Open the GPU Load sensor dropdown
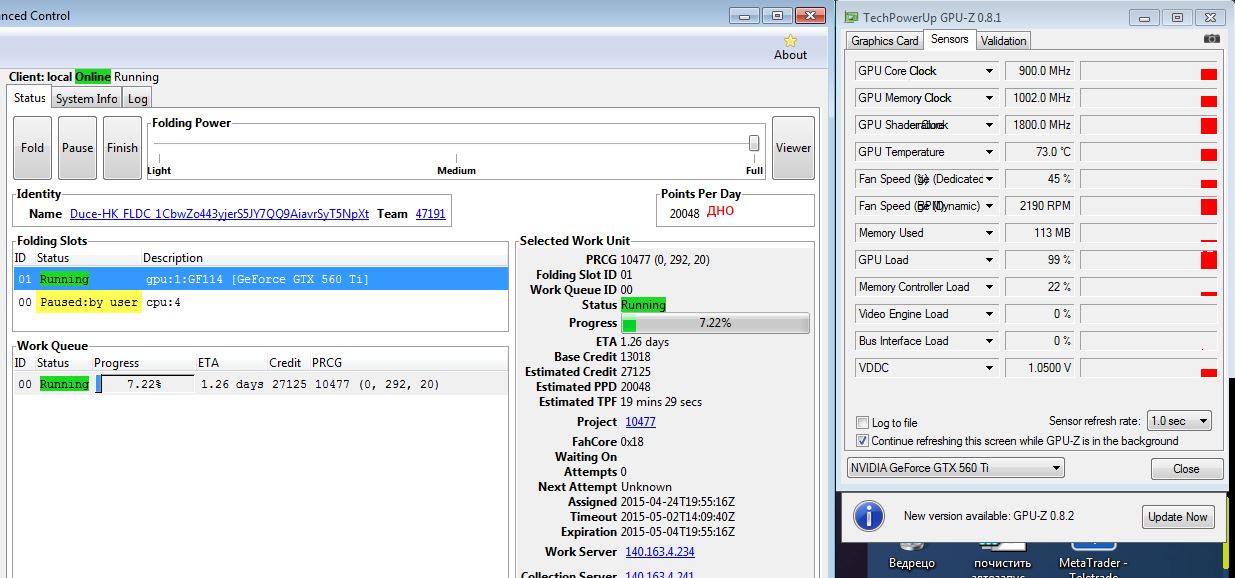1235x578 pixels. coord(989,260)
